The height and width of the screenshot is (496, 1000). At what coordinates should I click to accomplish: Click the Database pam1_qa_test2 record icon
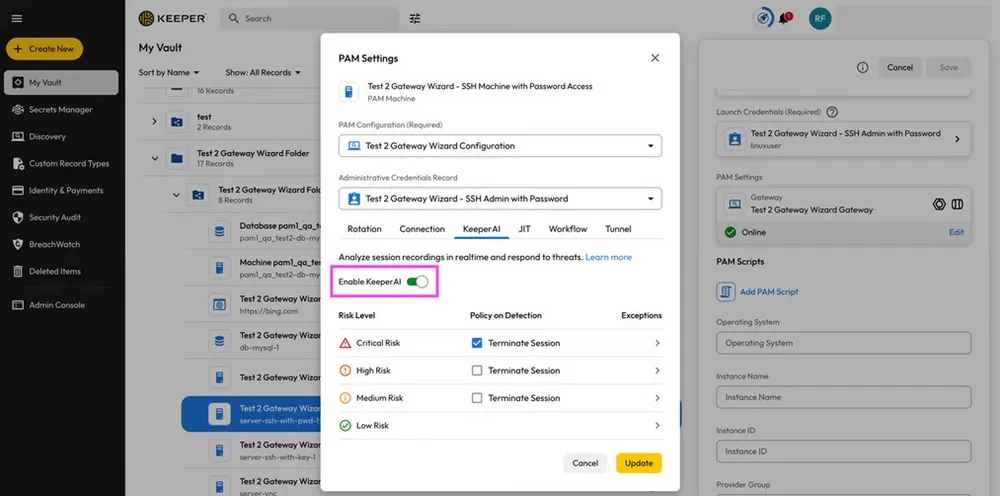pyautogui.click(x=219, y=231)
